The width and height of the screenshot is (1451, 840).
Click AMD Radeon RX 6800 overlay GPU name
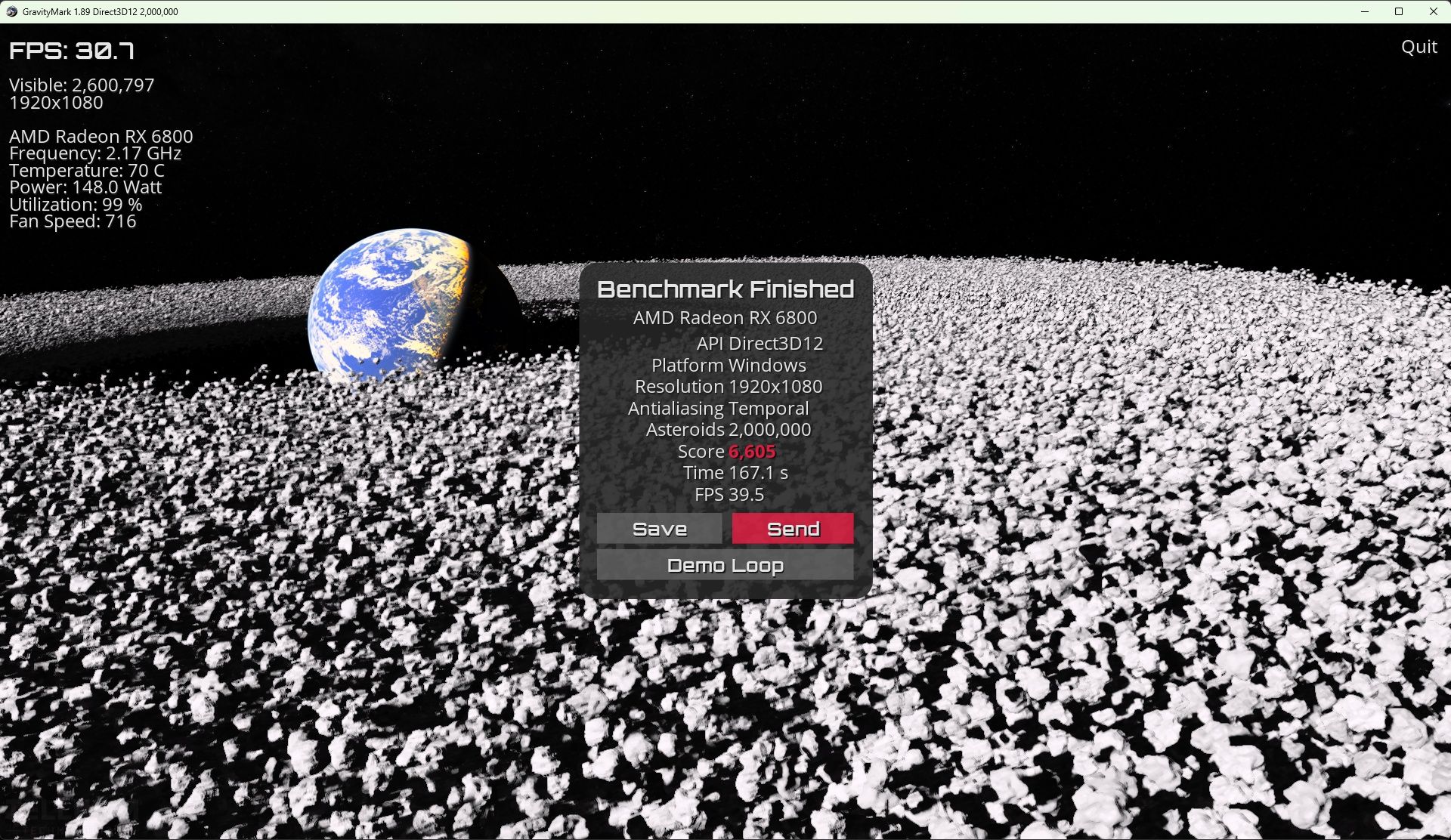coord(101,137)
